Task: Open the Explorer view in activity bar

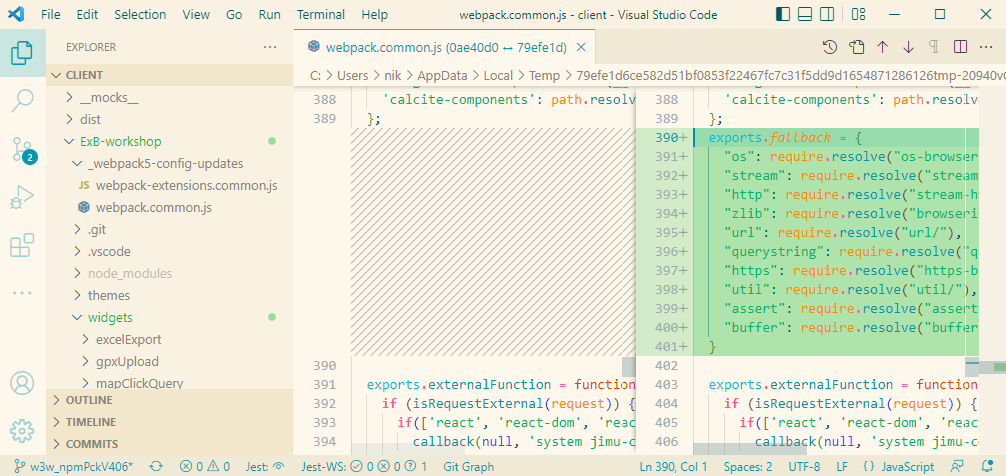Action: 22,53
